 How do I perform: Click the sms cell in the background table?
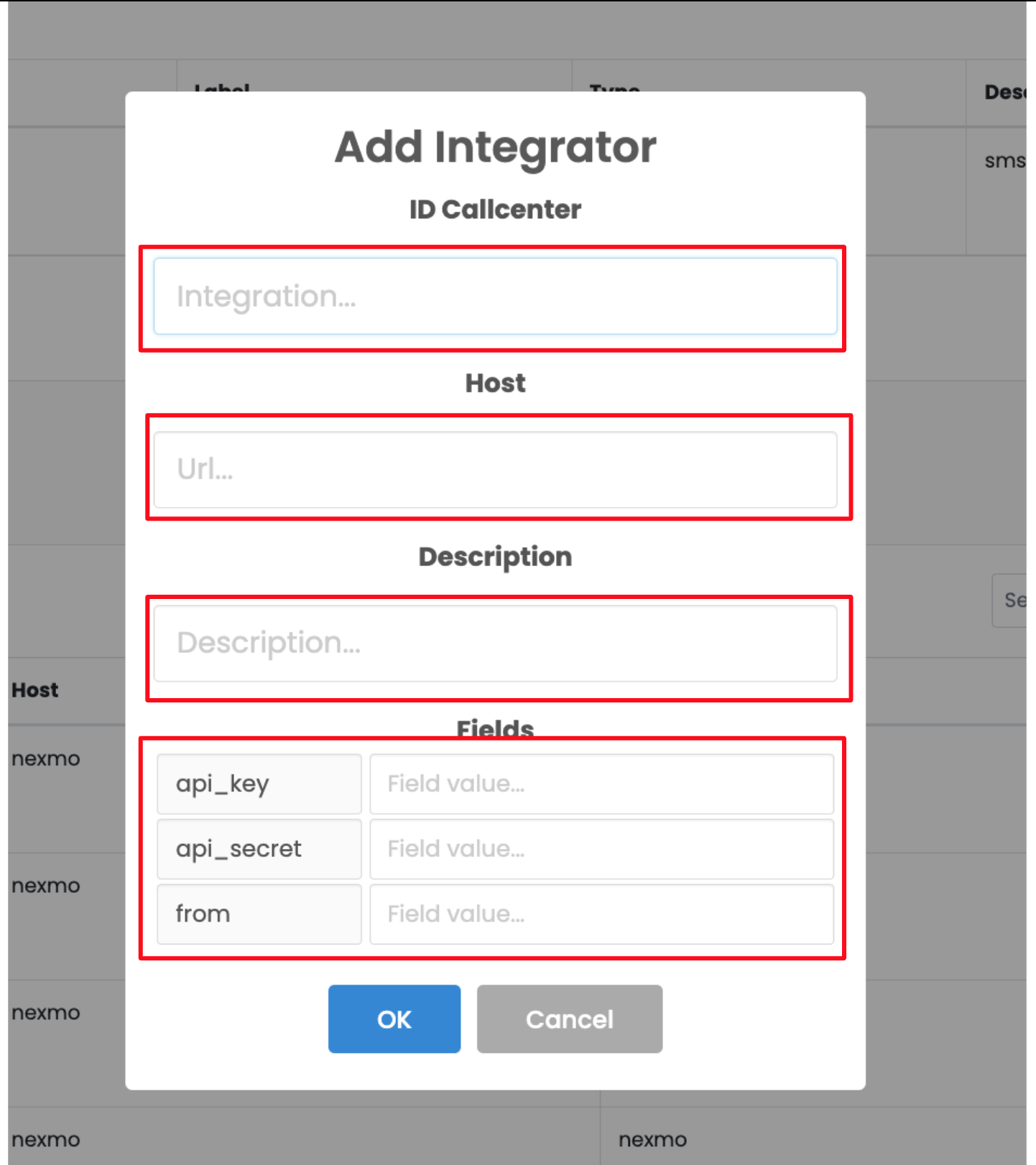(x=1004, y=161)
